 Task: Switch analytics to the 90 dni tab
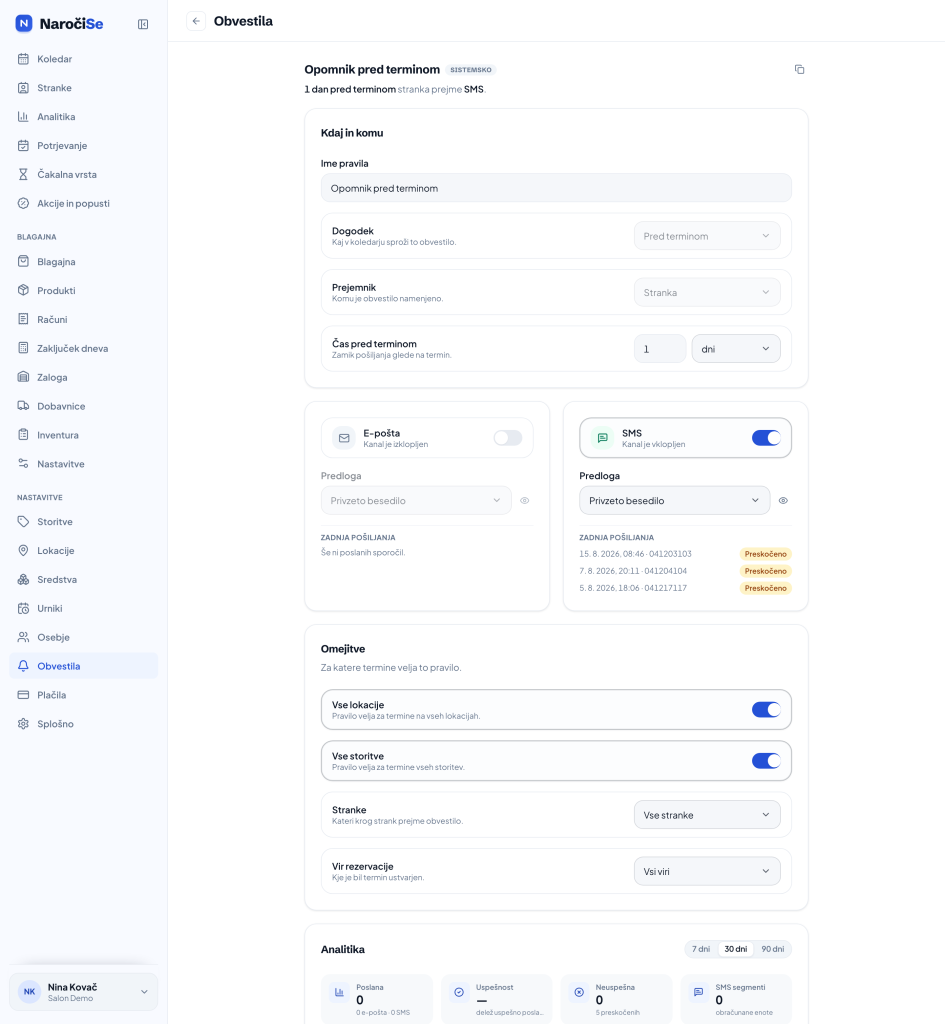point(773,949)
